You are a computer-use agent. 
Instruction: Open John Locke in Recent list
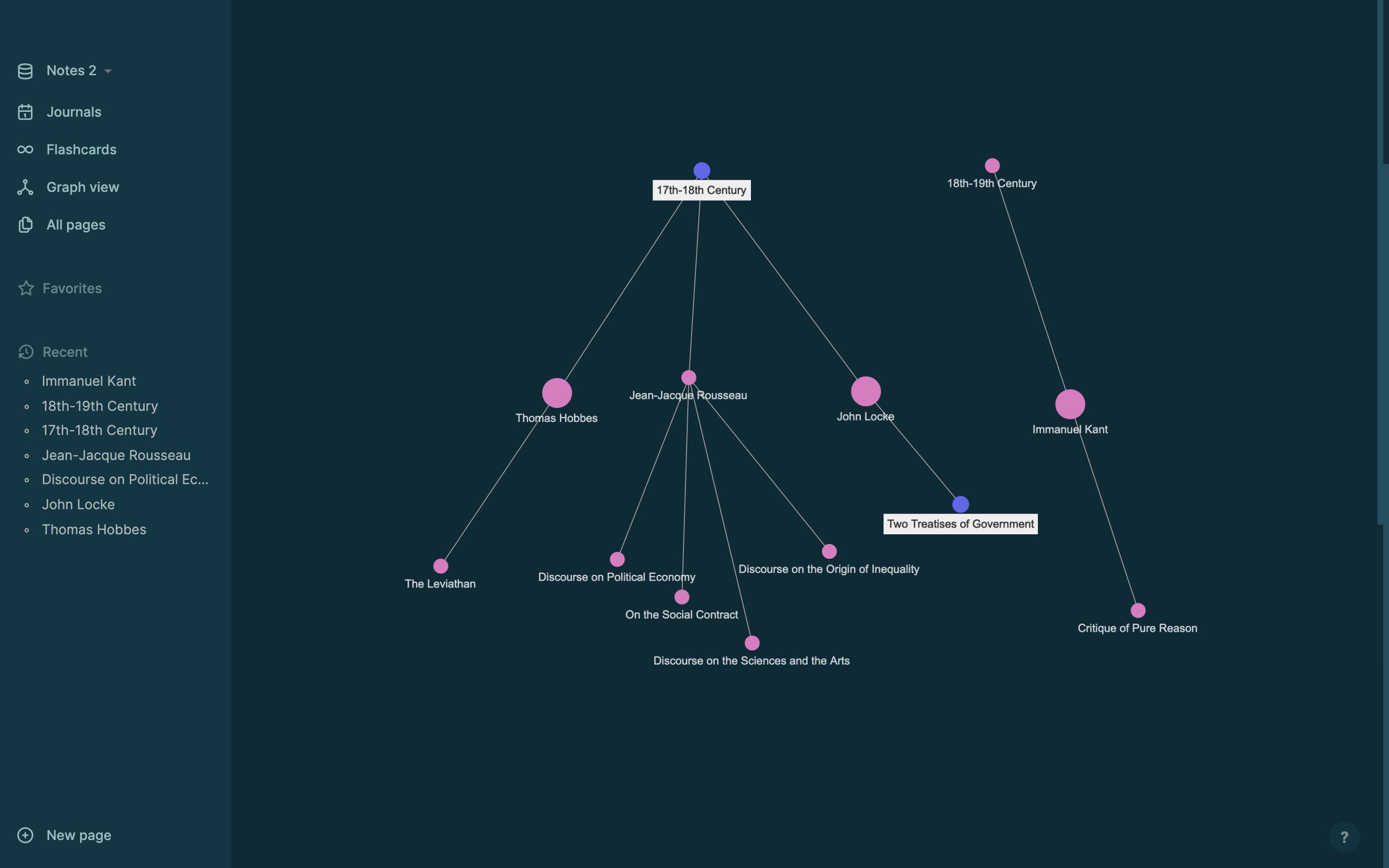click(x=78, y=505)
